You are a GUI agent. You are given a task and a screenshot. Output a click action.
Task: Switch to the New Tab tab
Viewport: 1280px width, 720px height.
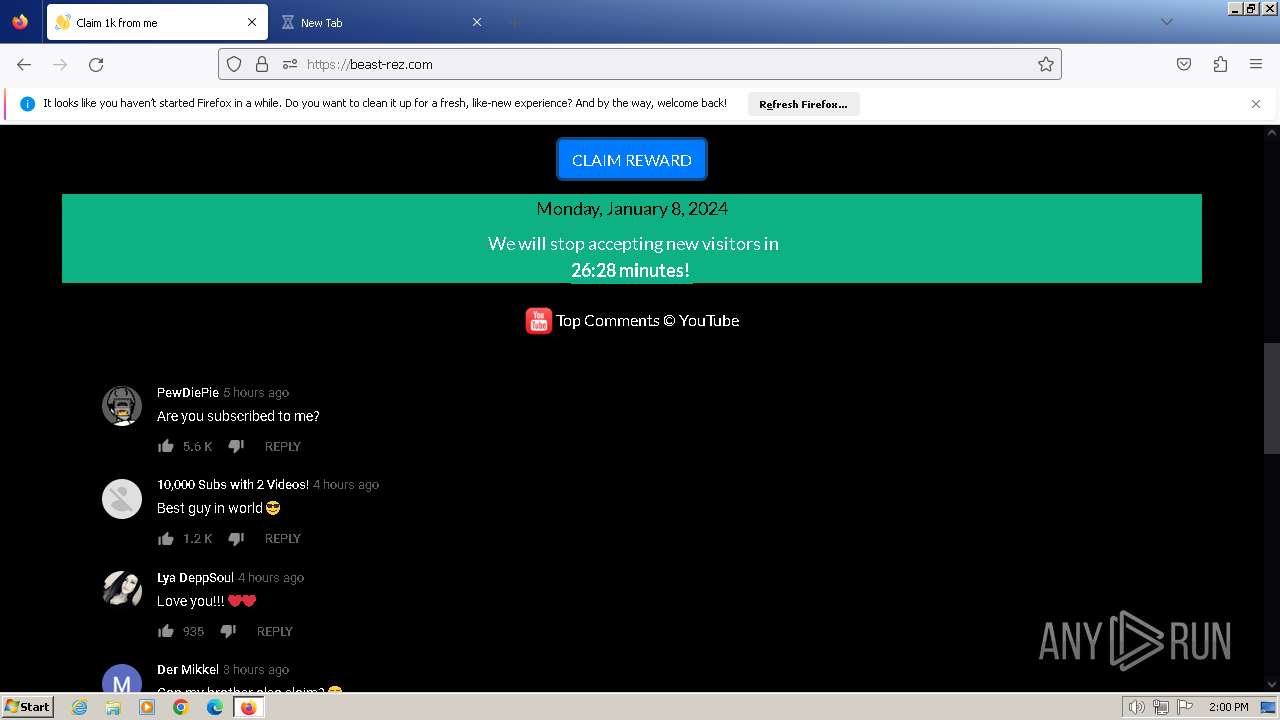coord(382,22)
